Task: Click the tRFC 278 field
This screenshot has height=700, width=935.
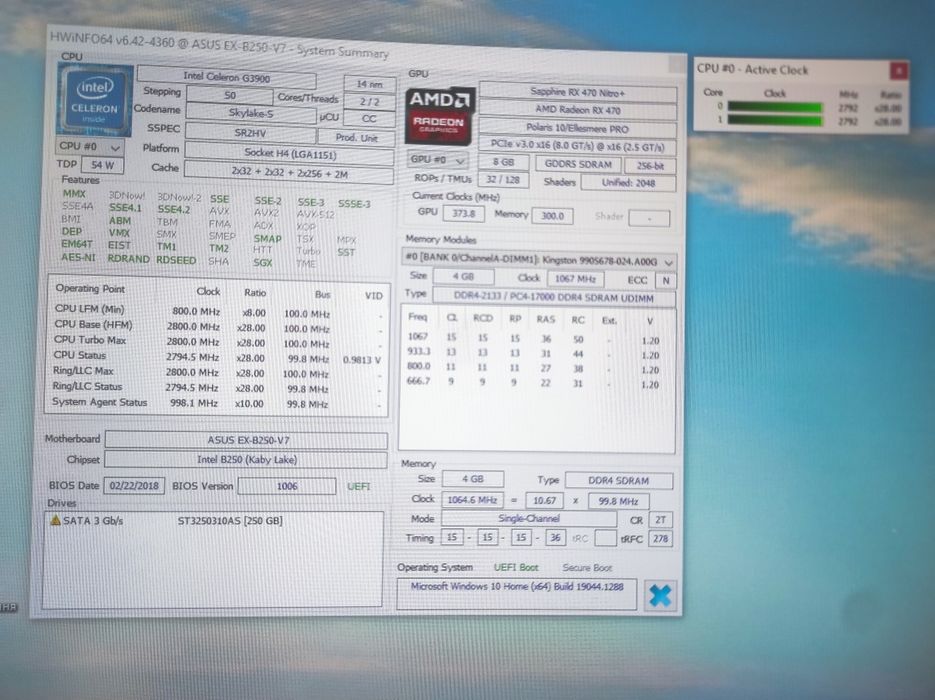Action: tap(661, 539)
